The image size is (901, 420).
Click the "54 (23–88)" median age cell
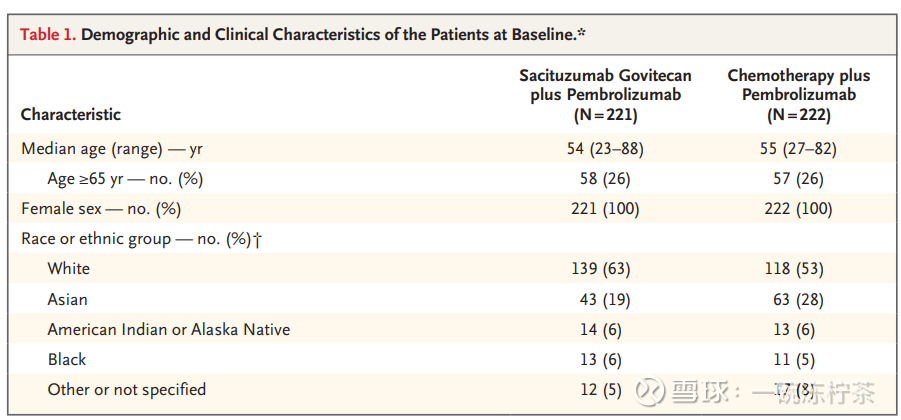[604, 149]
